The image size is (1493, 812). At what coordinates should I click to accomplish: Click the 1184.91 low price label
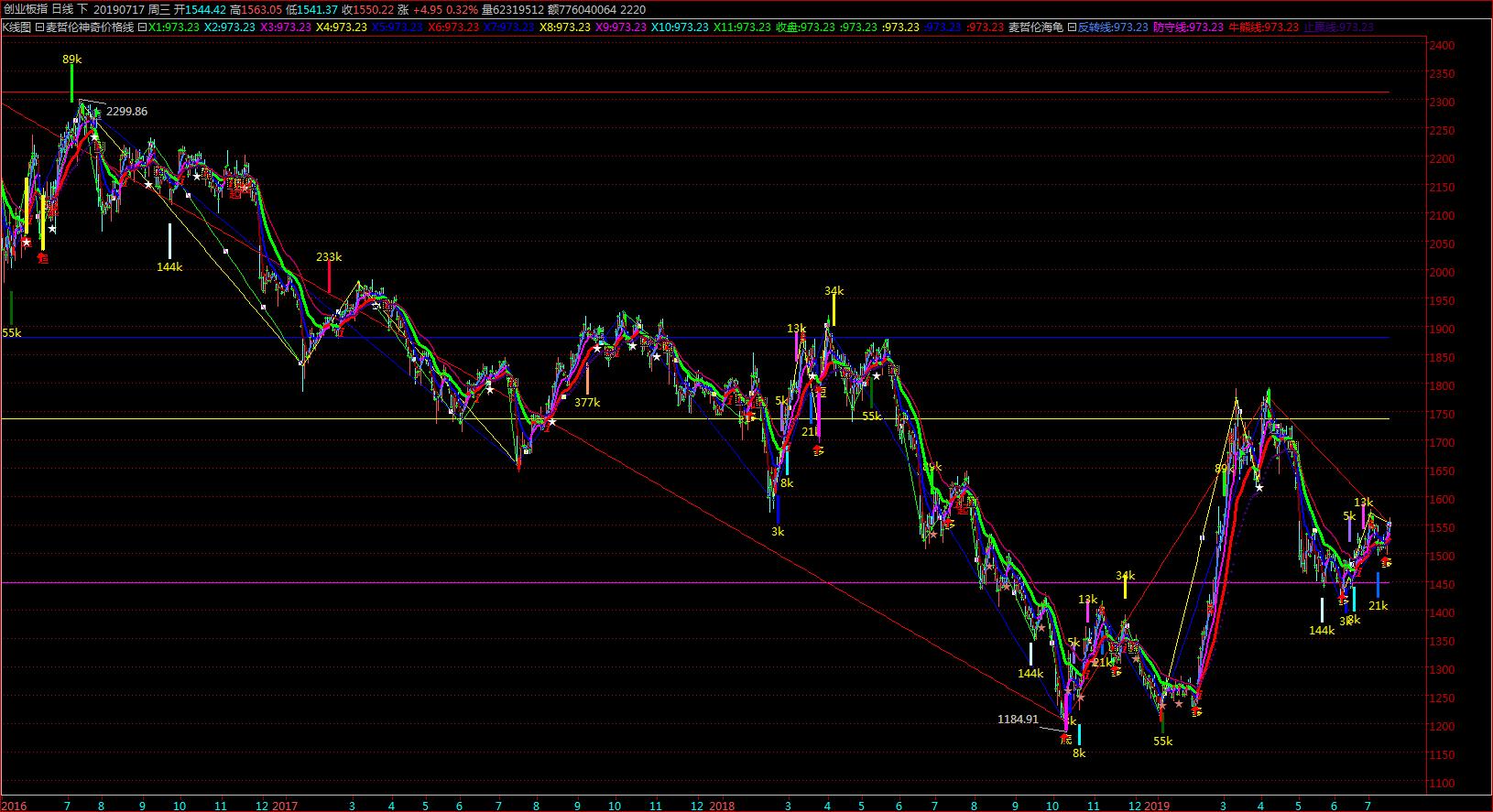tap(1018, 720)
